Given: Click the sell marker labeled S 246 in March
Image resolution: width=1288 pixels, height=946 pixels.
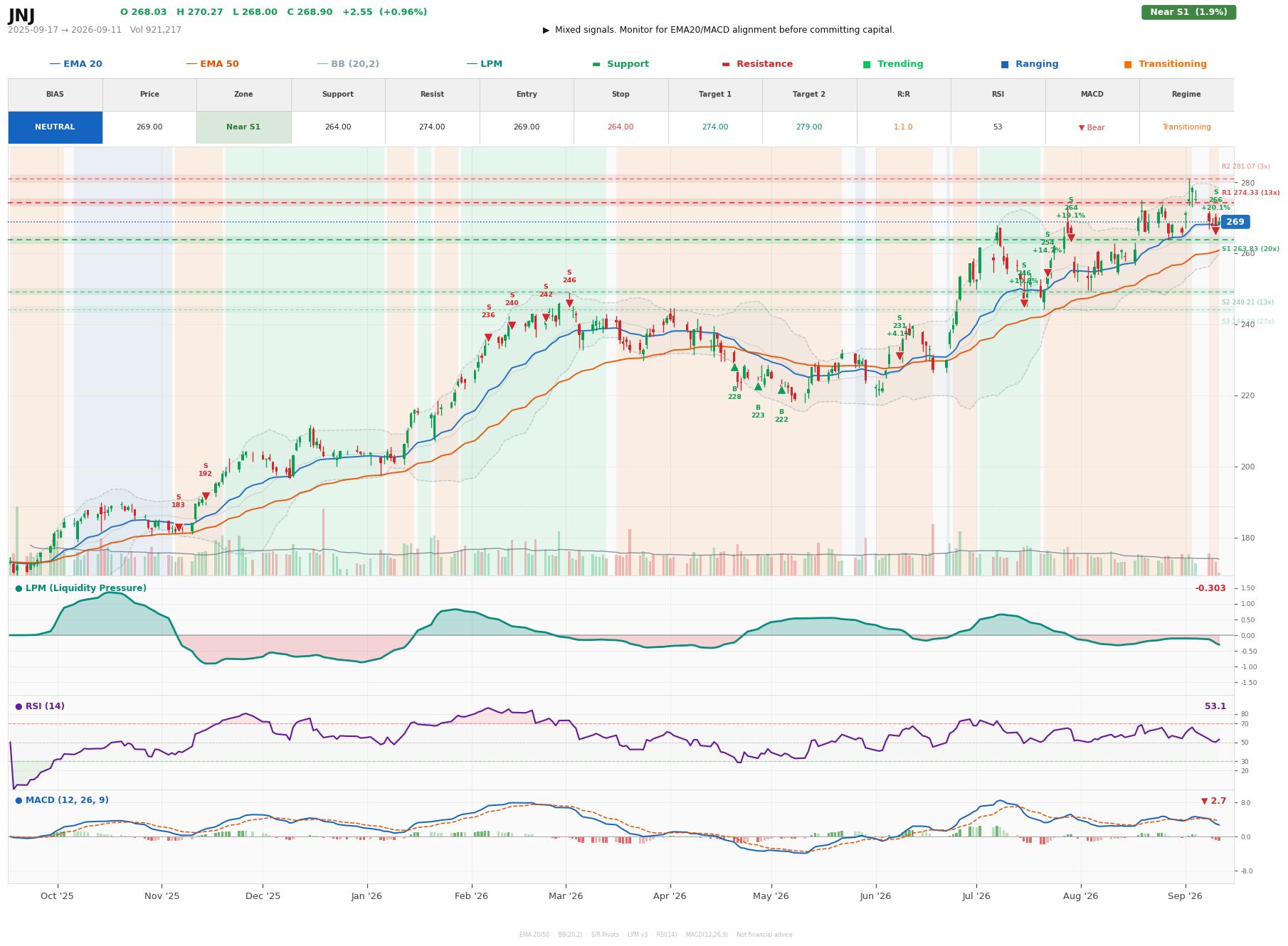Looking at the screenshot, I should [569, 303].
